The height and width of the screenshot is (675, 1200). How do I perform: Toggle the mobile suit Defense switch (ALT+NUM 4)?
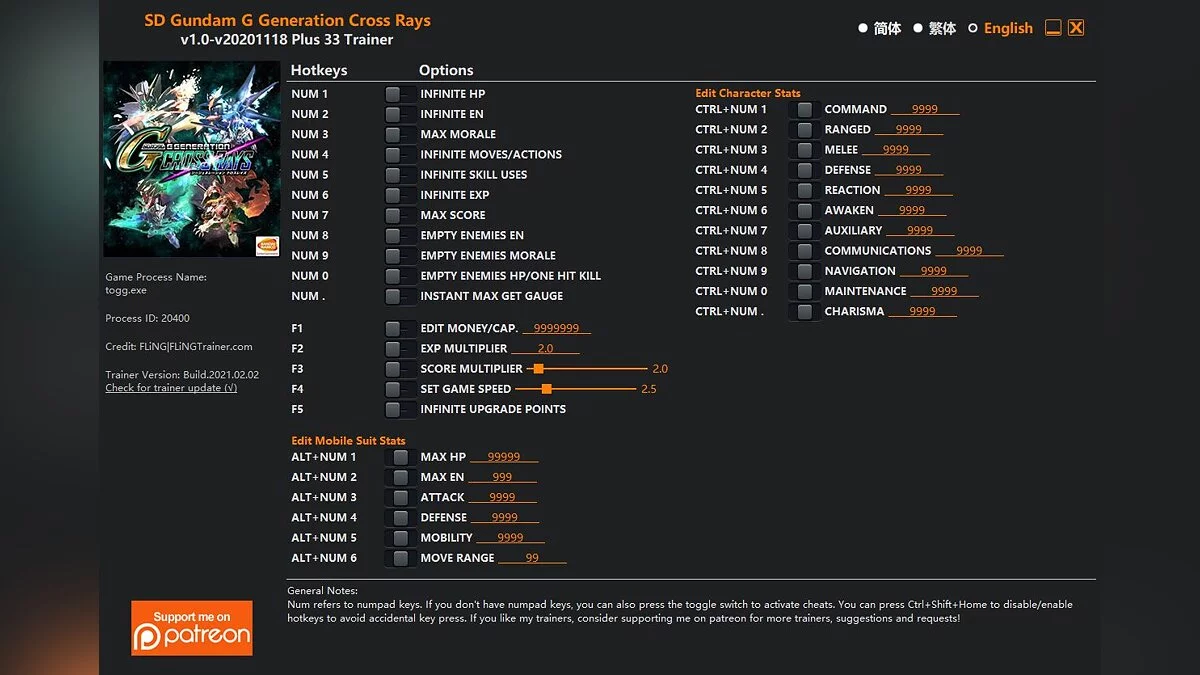tap(400, 518)
